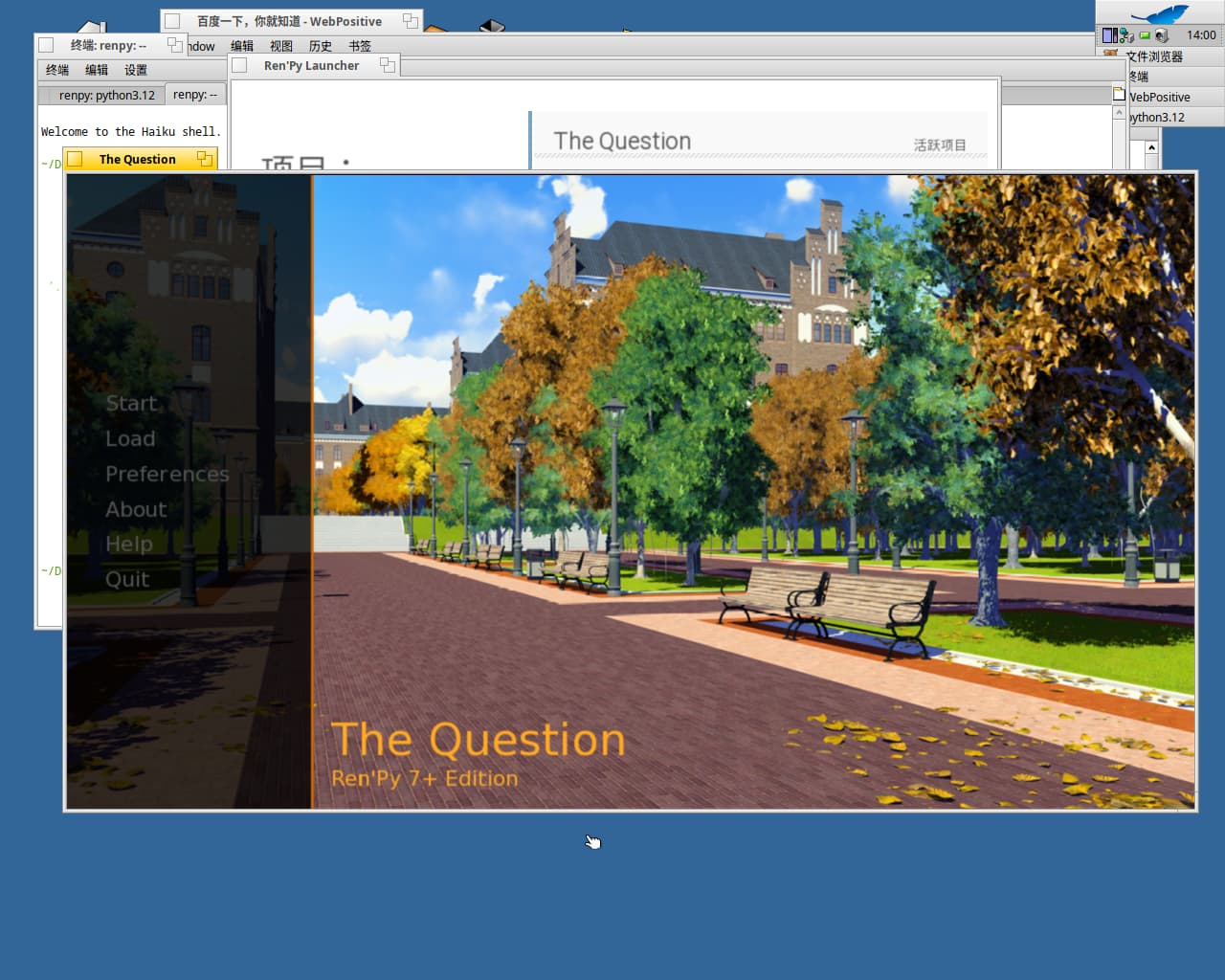Click the Workspaces tray icon

(x=1109, y=35)
